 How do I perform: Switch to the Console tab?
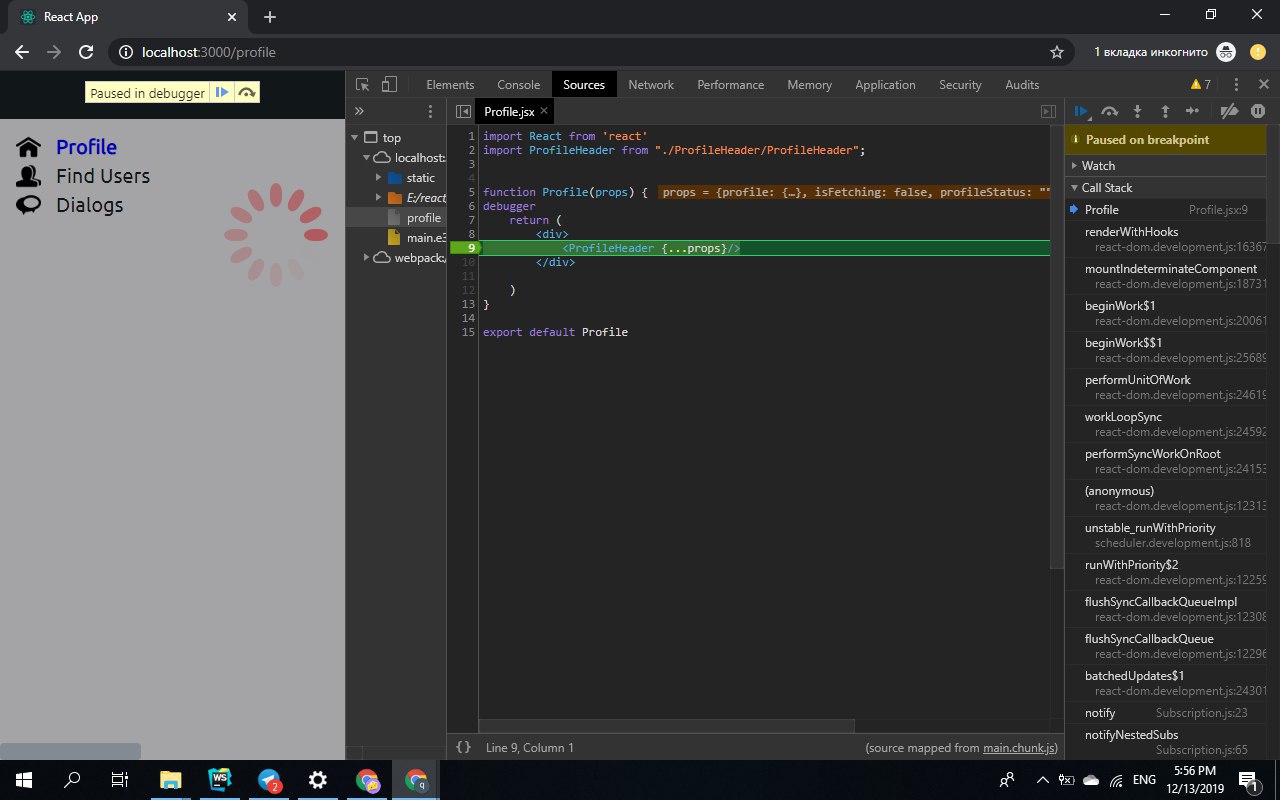pyautogui.click(x=518, y=85)
